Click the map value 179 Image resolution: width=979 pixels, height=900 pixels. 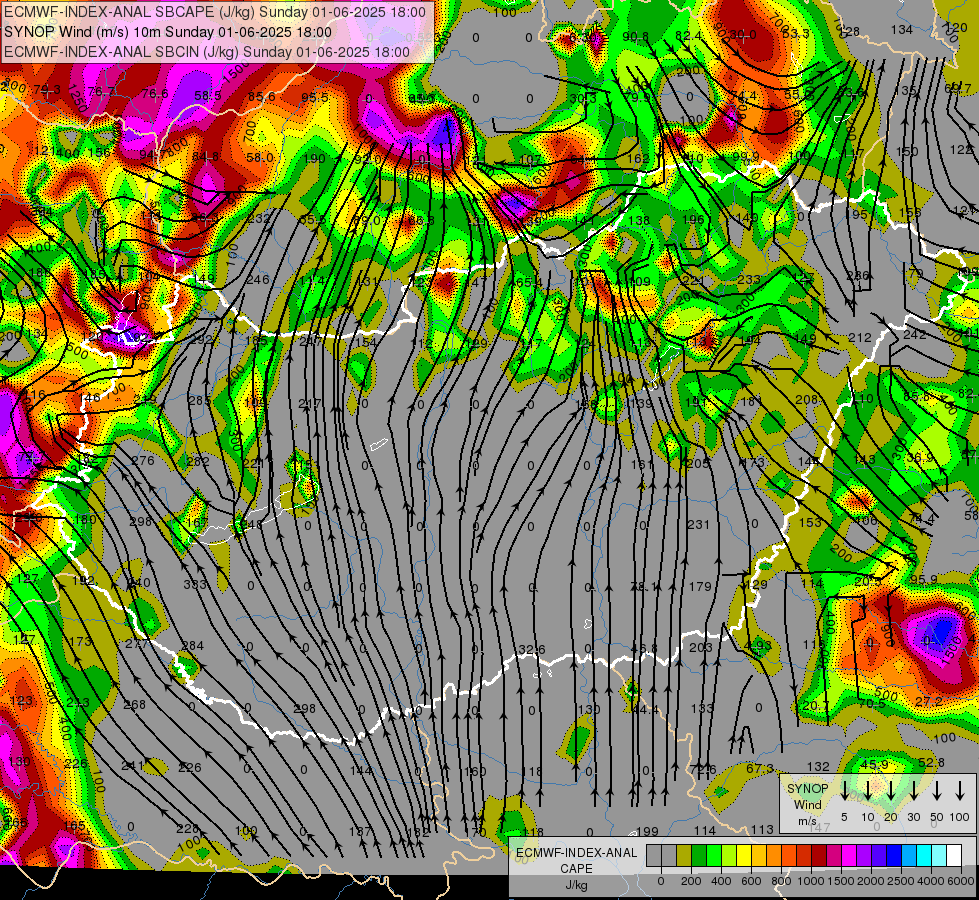(x=701, y=586)
